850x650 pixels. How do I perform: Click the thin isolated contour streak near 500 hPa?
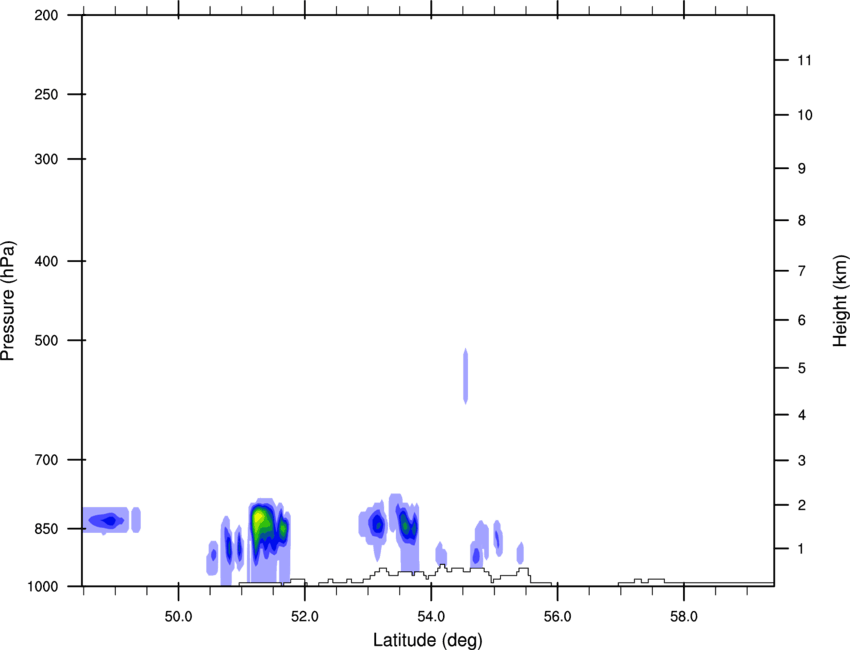coord(465,376)
